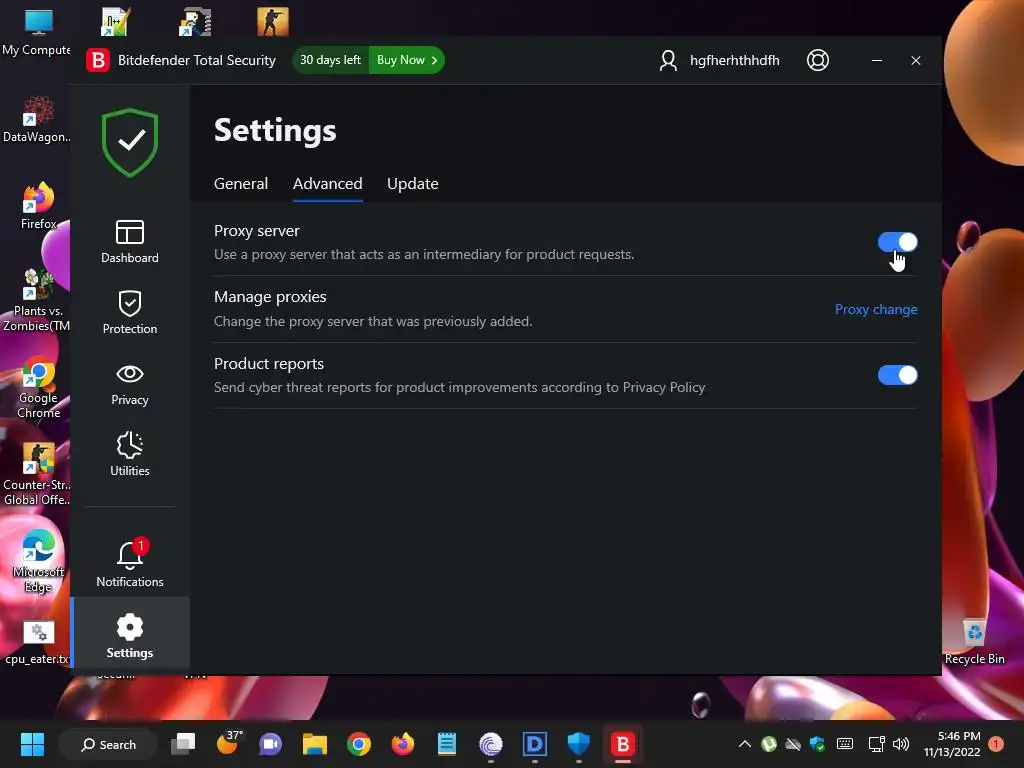Open the user account profile icon

[667, 60]
